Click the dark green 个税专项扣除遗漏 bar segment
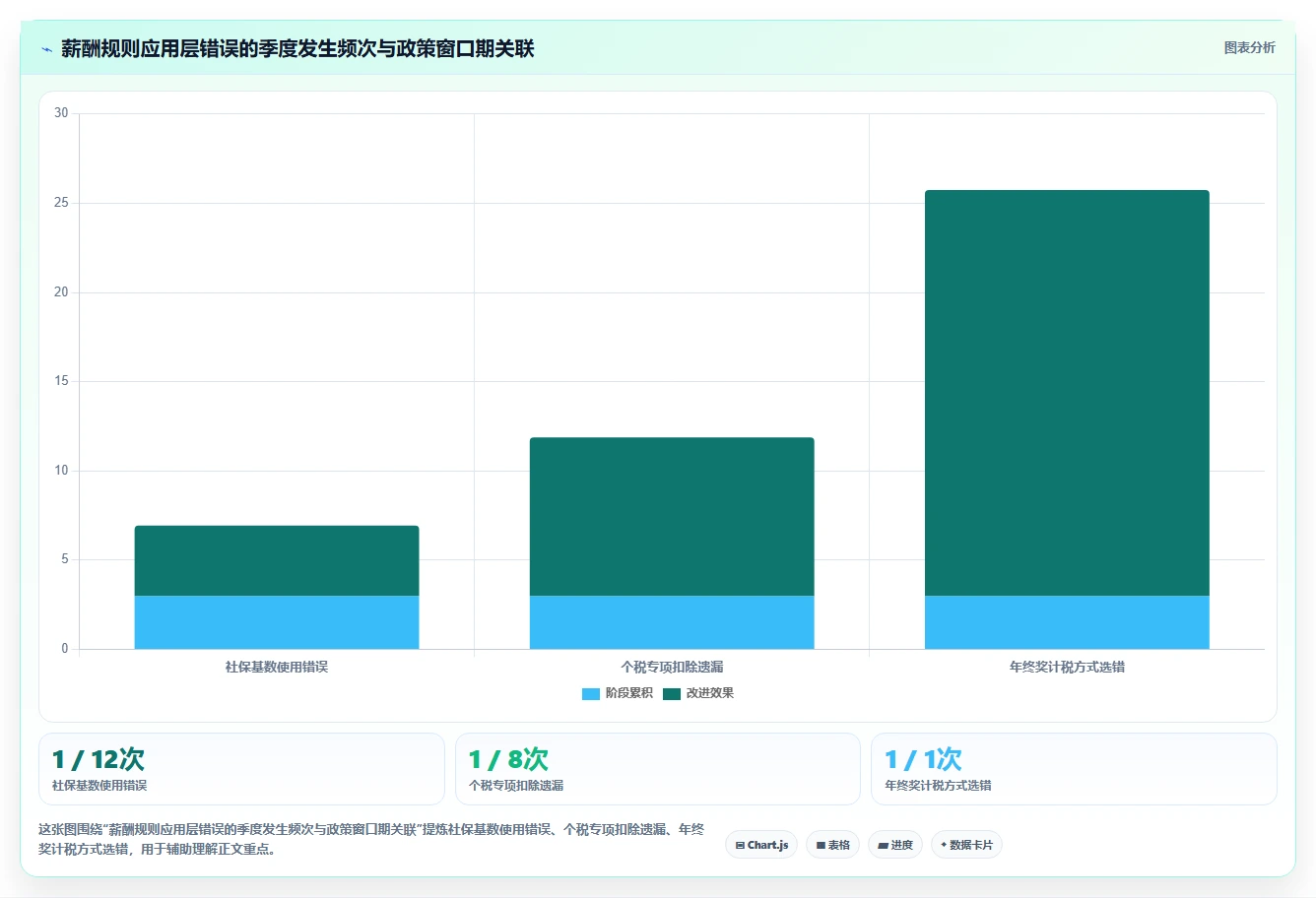The image size is (1316, 898). pyautogui.click(x=672, y=517)
